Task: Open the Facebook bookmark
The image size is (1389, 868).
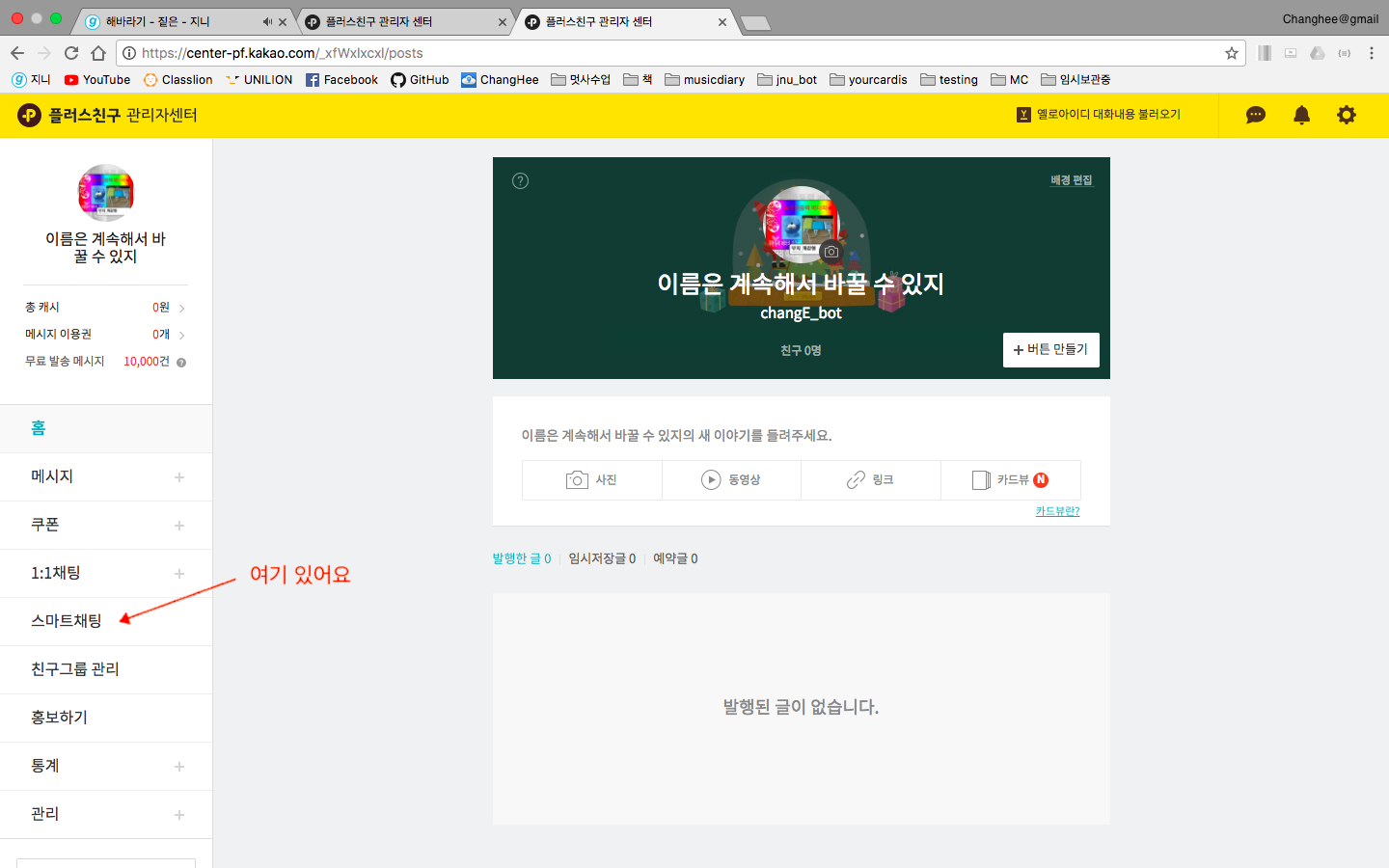Action: 341,80
